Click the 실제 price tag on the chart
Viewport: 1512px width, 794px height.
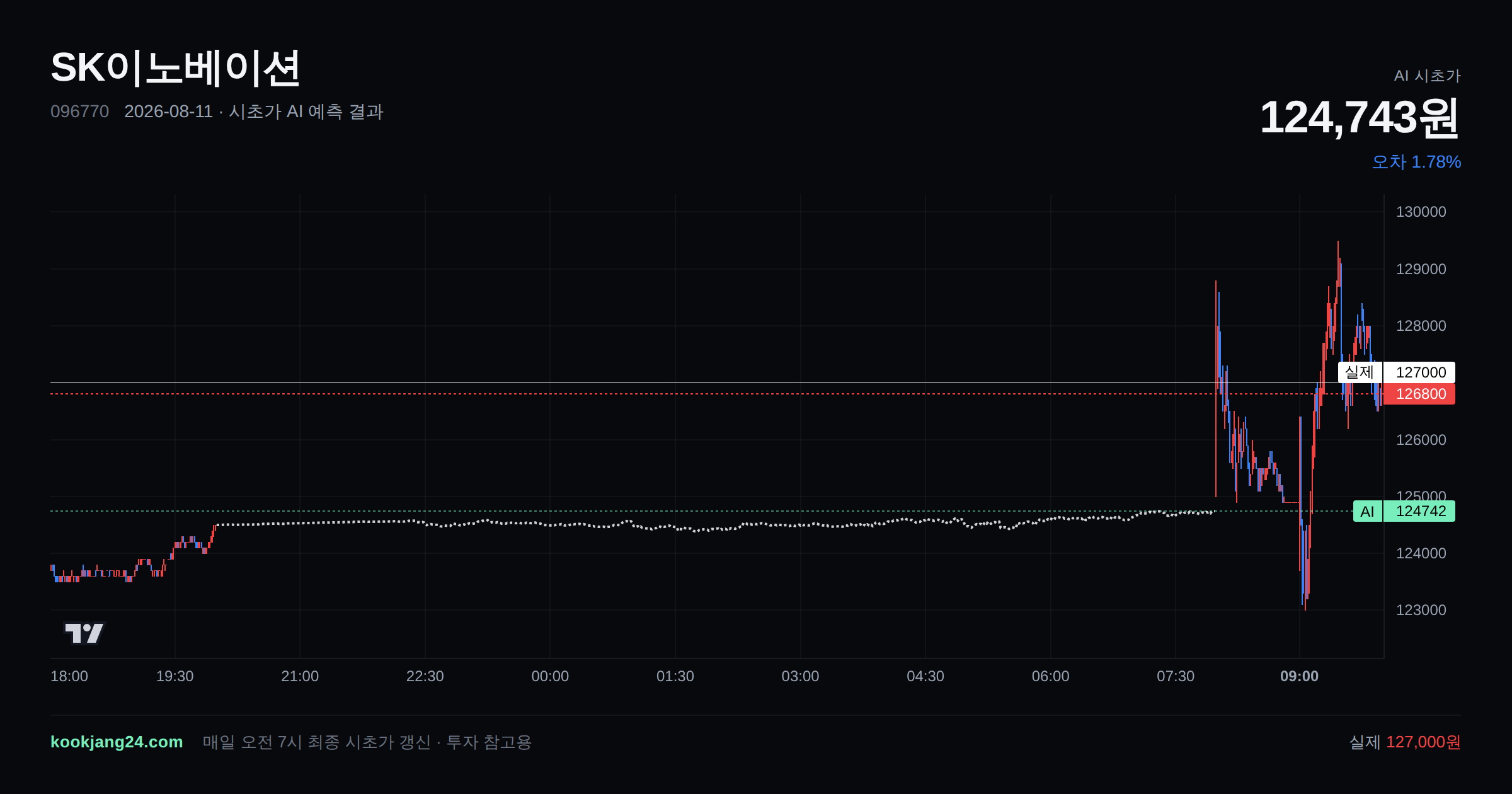[1360, 372]
